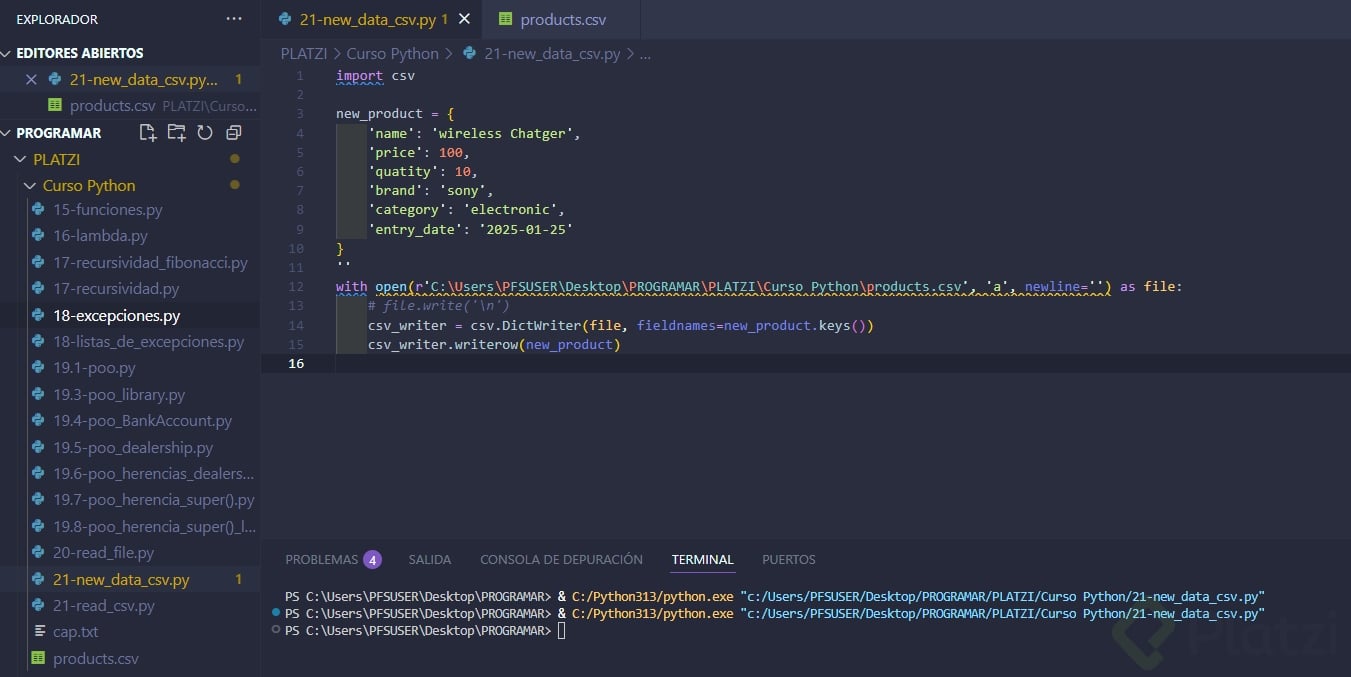Viewport: 1351px width, 677px height.
Task: Collapse the EDITORES ABIERTOS section
Action: click(79, 53)
